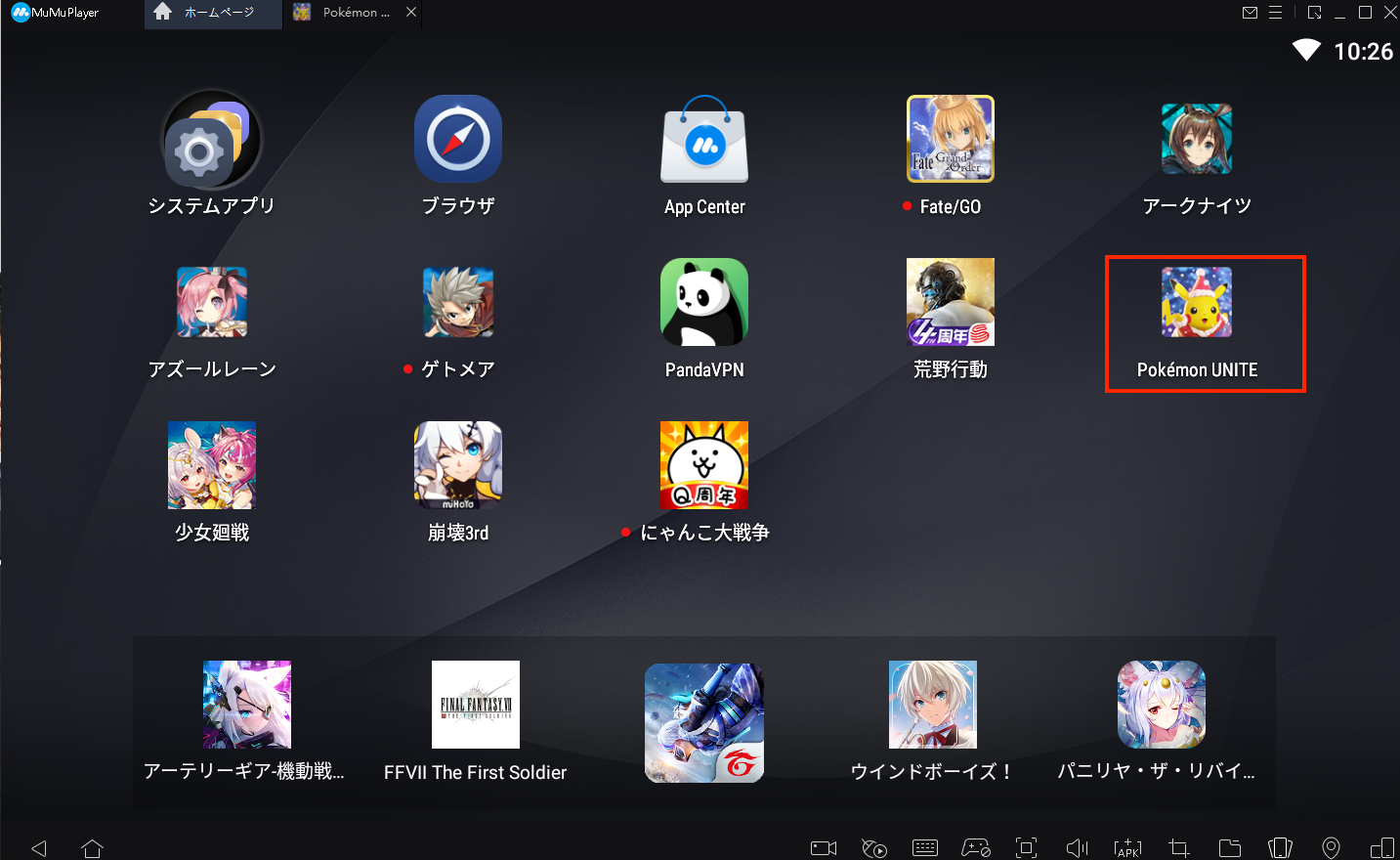Launch the ゲトメア game
Image resolution: width=1400 pixels, height=860 pixels.
458,302
